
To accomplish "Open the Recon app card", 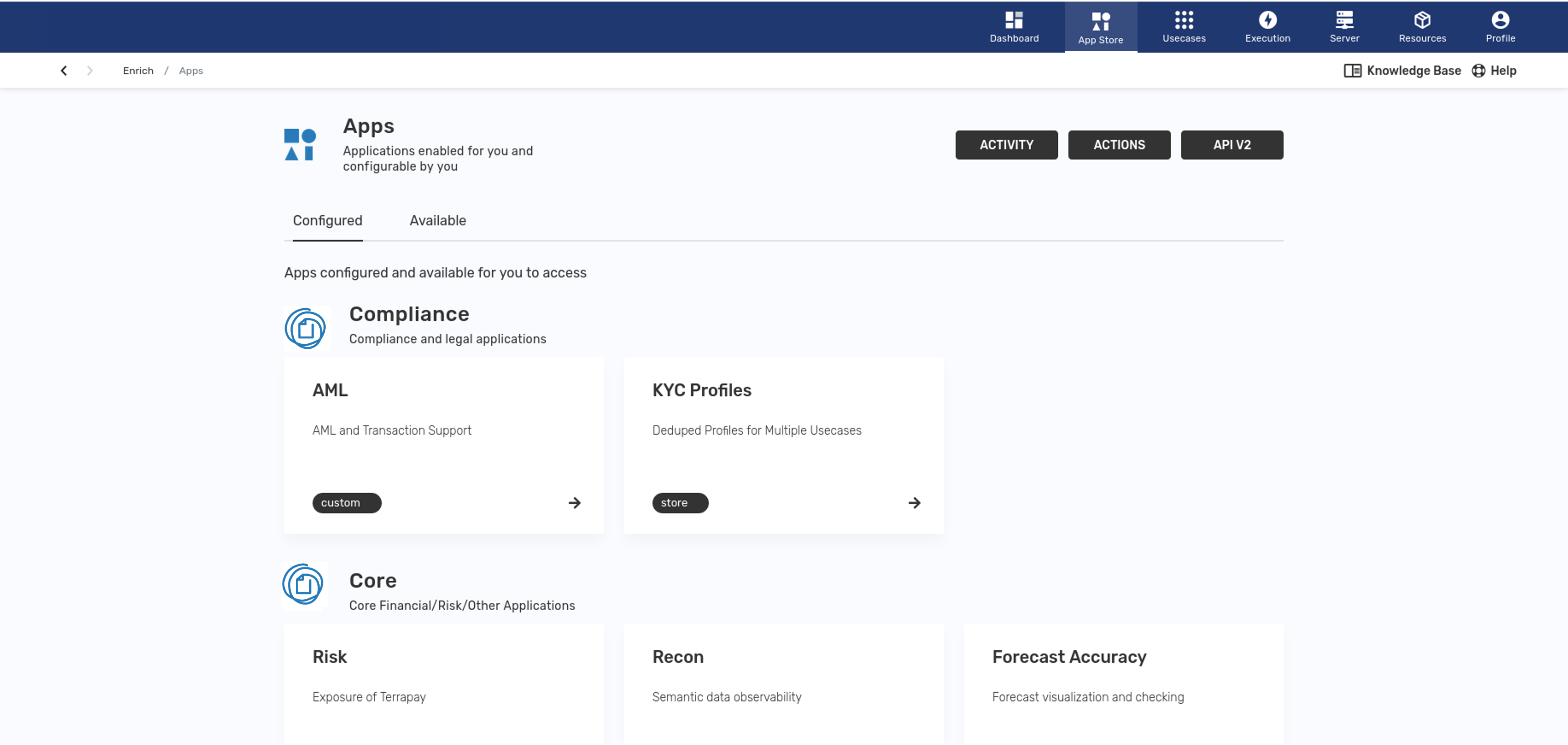I will click(783, 675).
